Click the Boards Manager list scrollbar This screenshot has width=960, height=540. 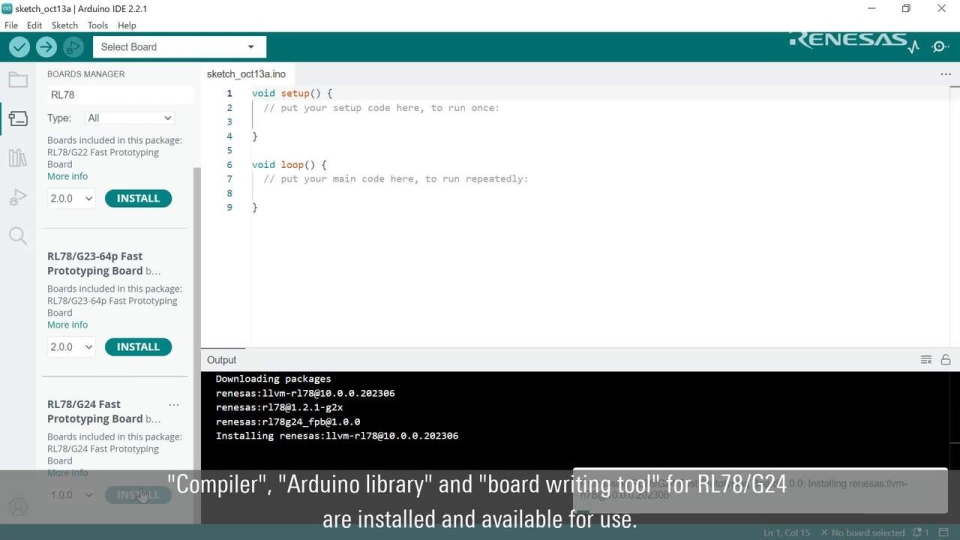pos(197,343)
